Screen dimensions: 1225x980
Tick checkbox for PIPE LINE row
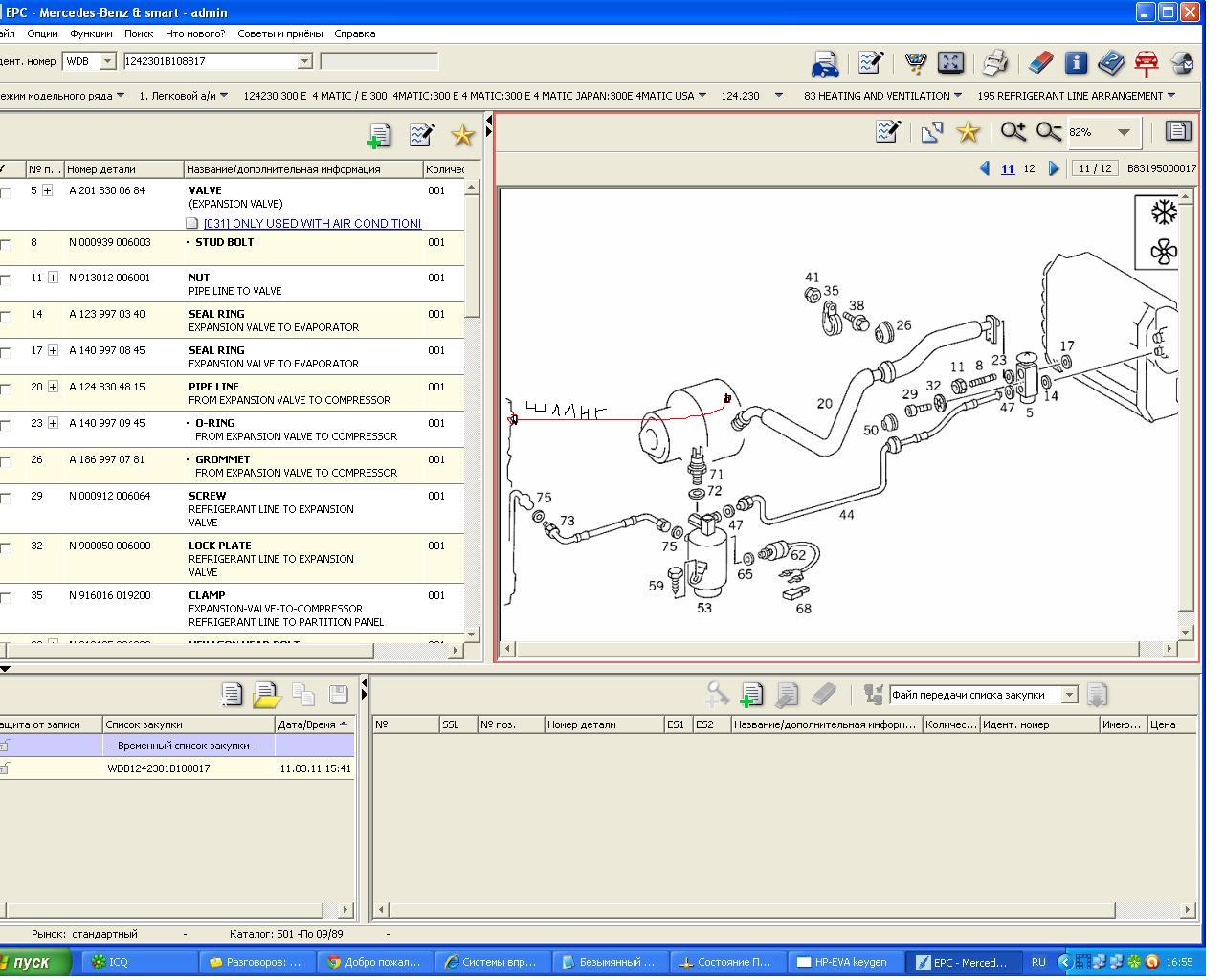(5, 389)
